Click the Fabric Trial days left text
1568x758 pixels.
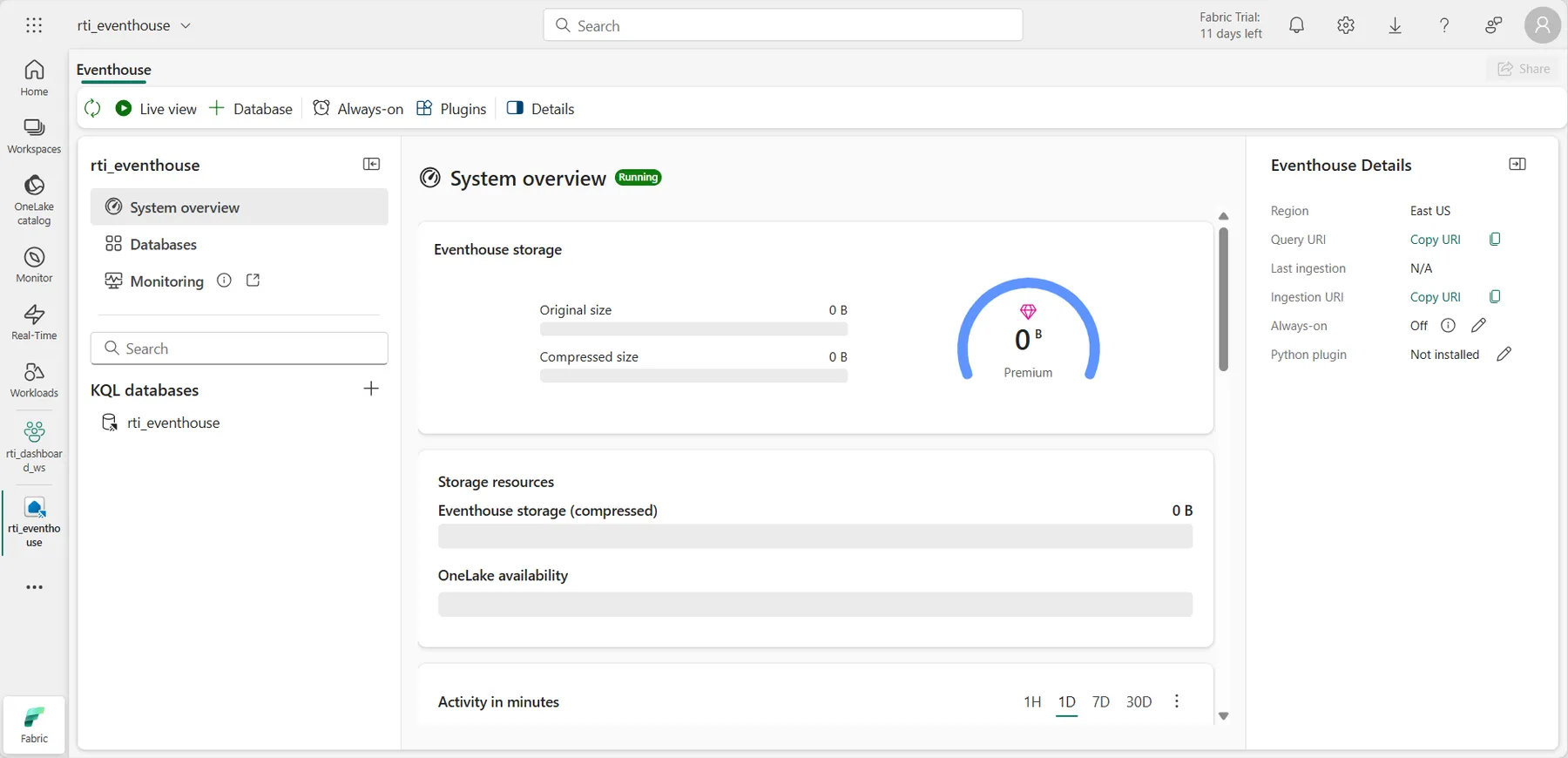pyautogui.click(x=1230, y=25)
